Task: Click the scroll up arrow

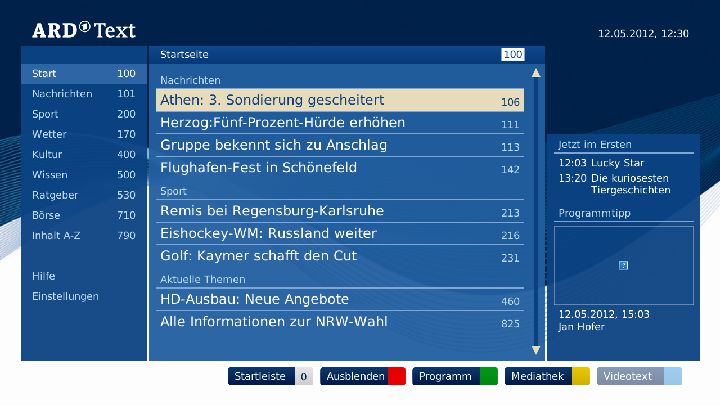Action: 536,73
